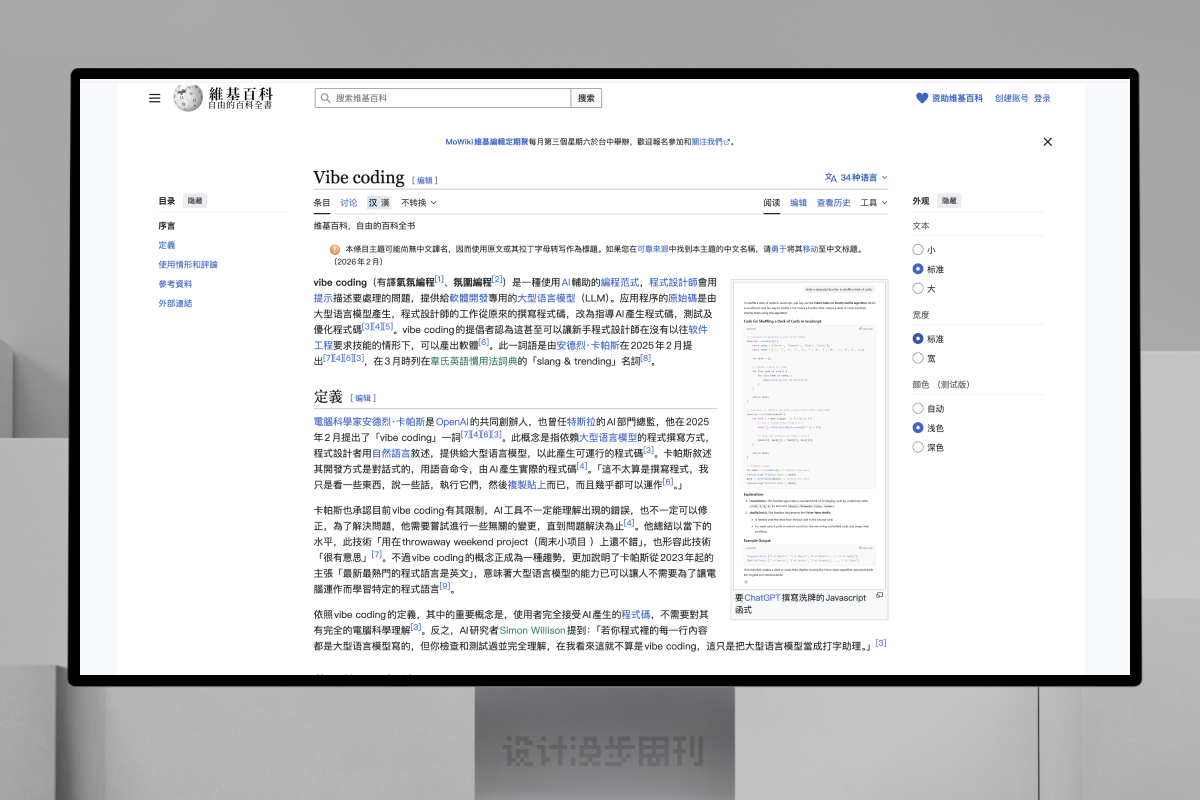This screenshot has width=1200, height=800.
Task: Open the 自然語言 link
Action: tap(389, 453)
